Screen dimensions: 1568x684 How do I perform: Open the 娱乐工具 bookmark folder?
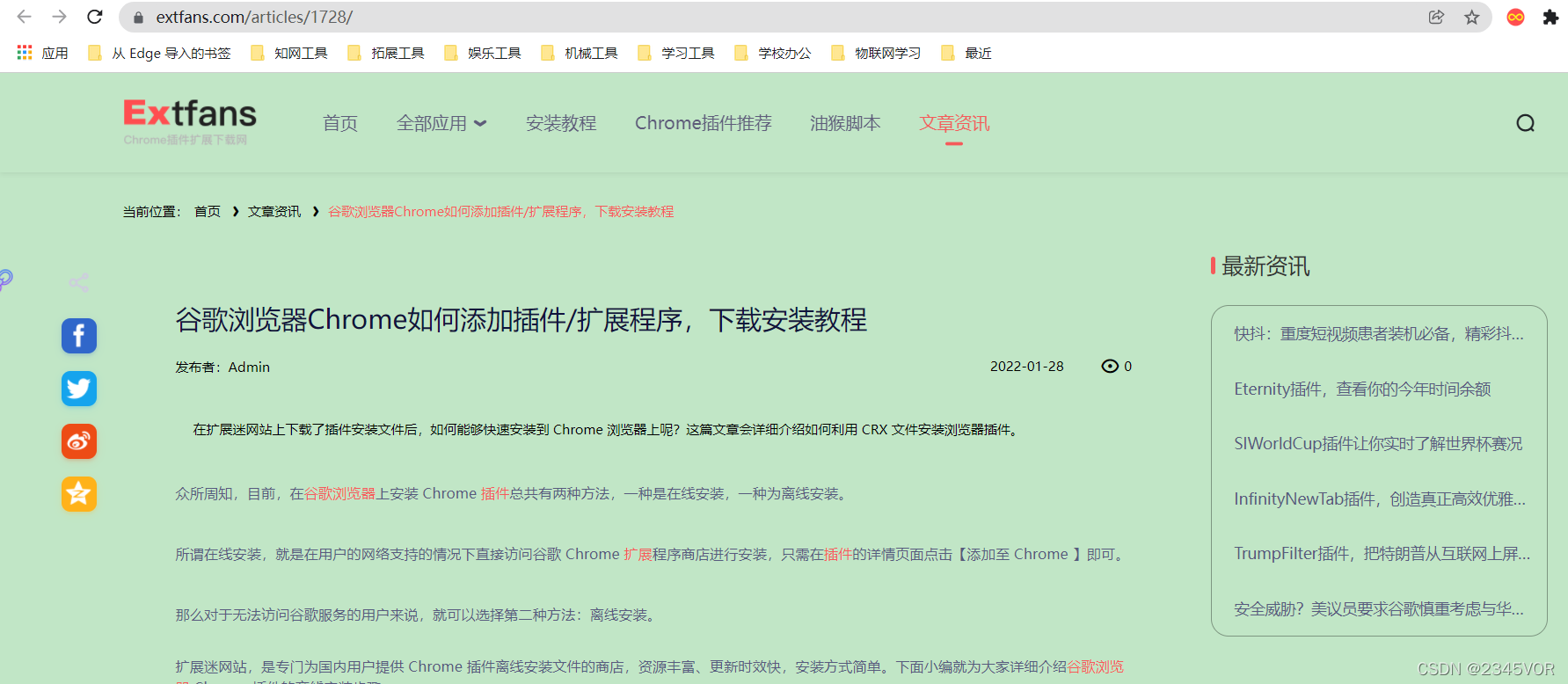tap(483, 53)
